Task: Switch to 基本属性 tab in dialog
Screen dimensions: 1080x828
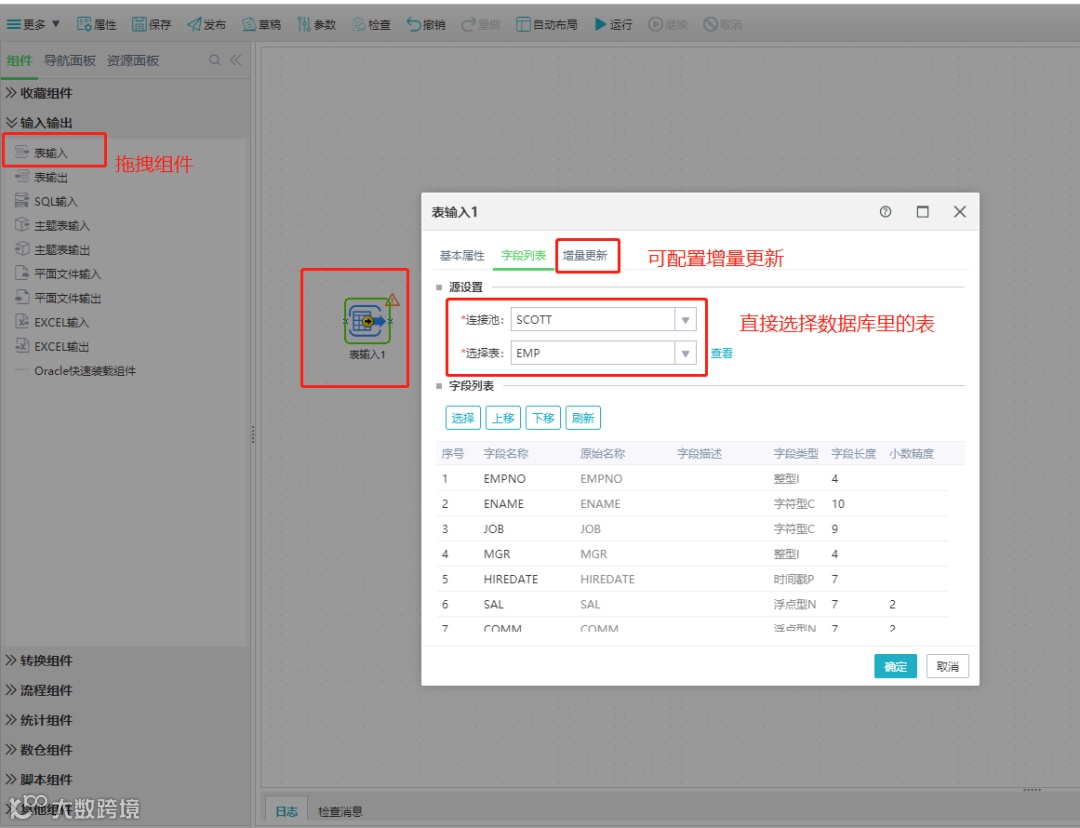Action: 462,256
